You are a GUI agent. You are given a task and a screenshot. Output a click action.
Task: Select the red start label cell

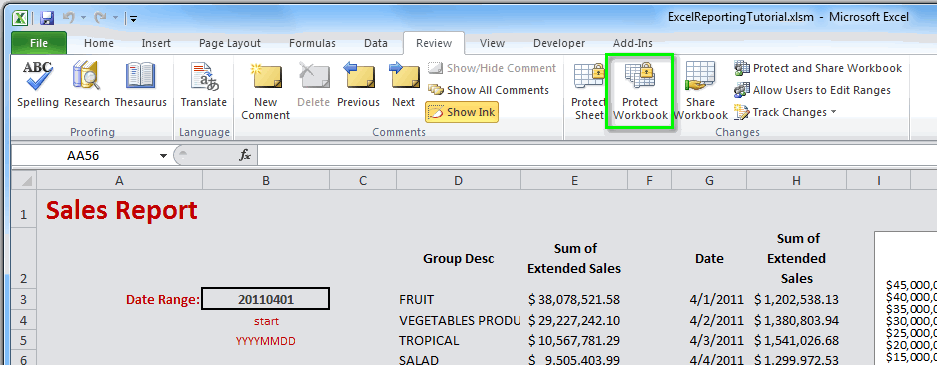(266, 321)
